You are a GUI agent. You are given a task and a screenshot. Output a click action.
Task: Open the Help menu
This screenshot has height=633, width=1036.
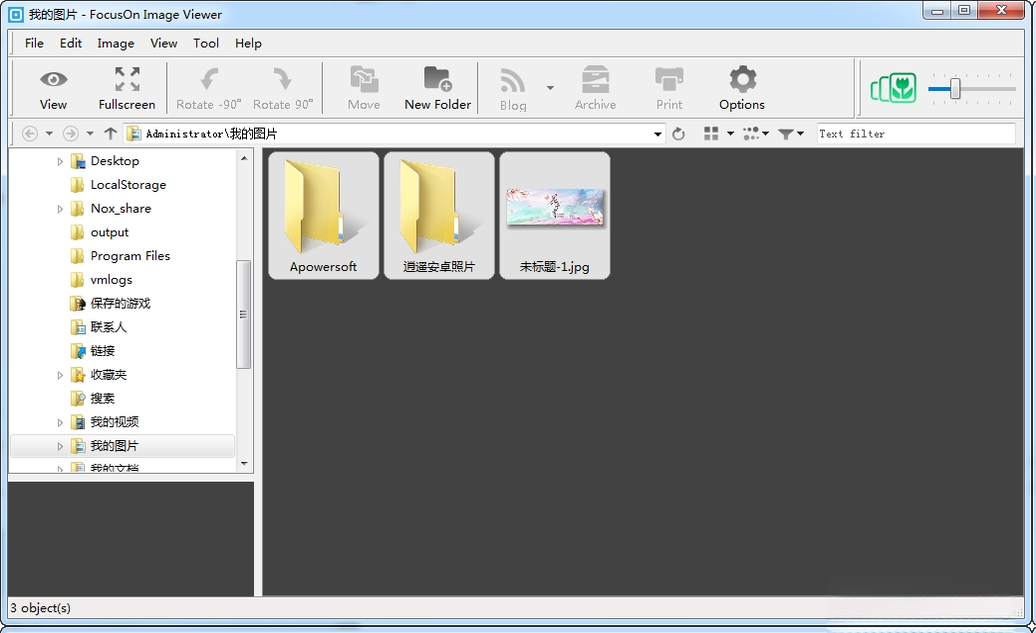coord(248,43)
